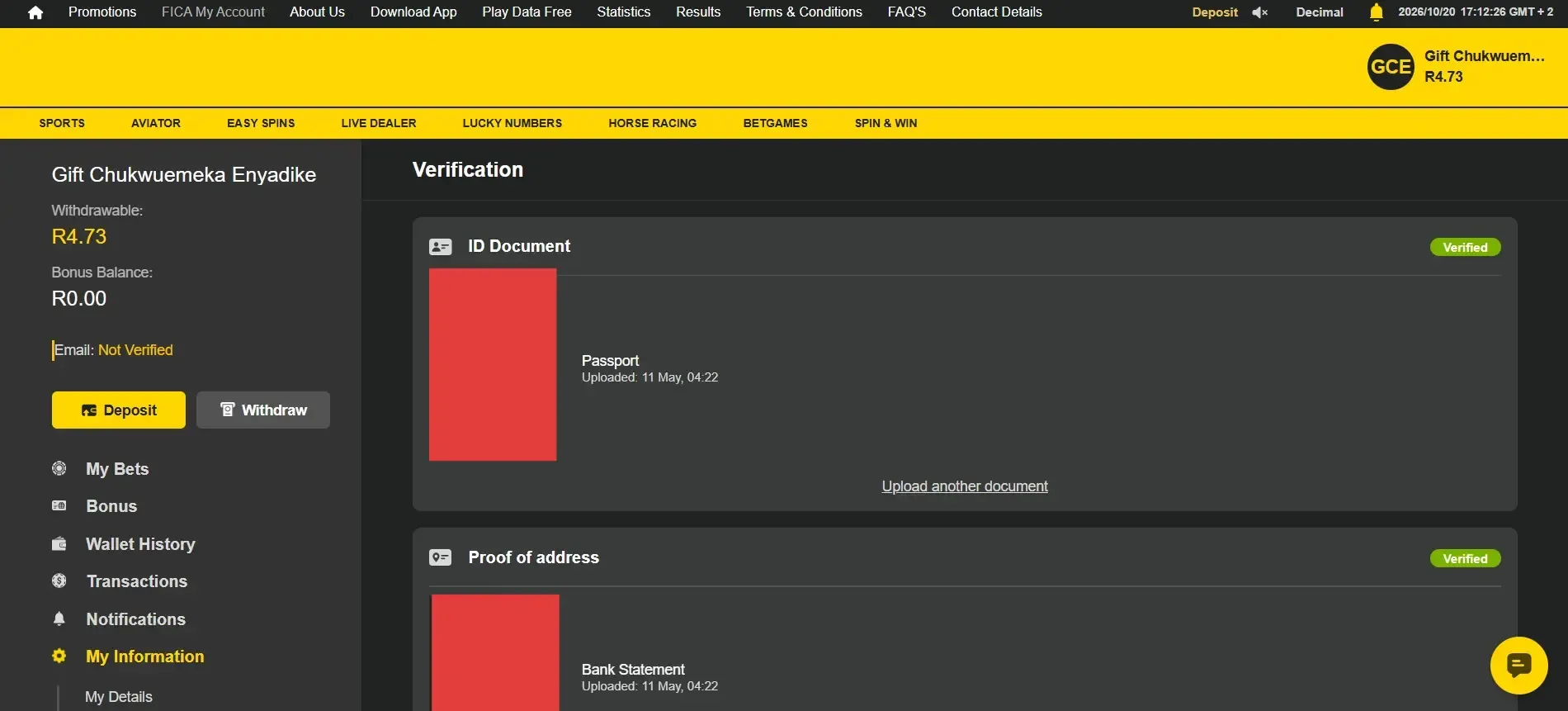
Task: View the Results page
Action: [x=698, y=12]
